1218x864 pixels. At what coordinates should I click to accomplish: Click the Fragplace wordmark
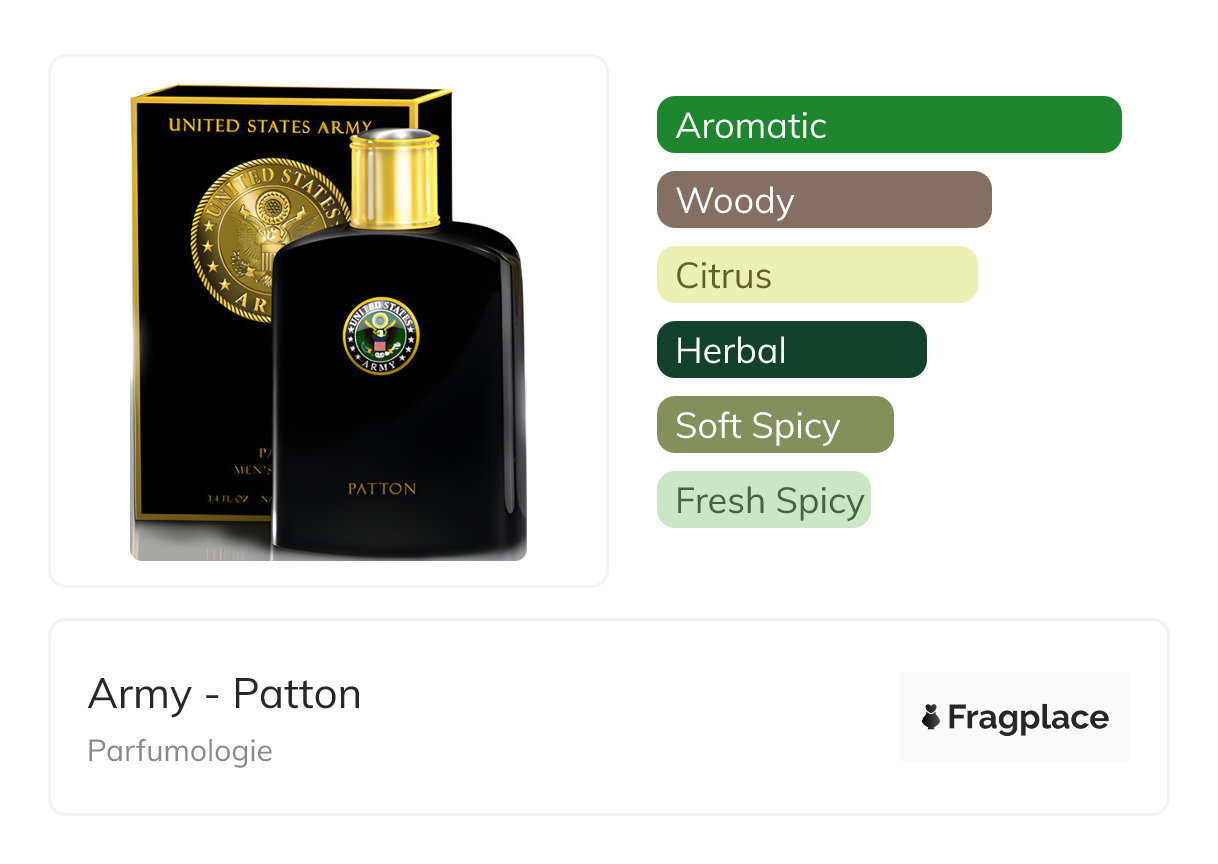tap(1028, 717)
